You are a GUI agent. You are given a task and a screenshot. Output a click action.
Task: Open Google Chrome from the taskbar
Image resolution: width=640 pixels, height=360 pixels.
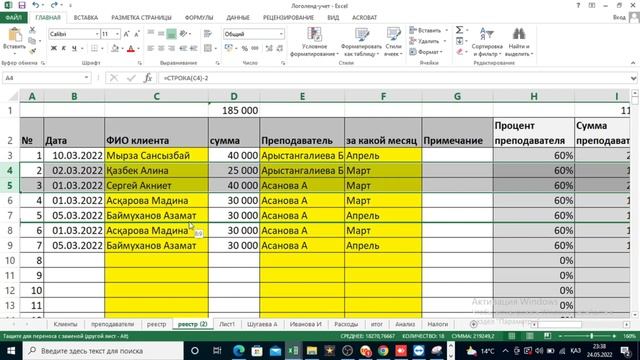383,351
